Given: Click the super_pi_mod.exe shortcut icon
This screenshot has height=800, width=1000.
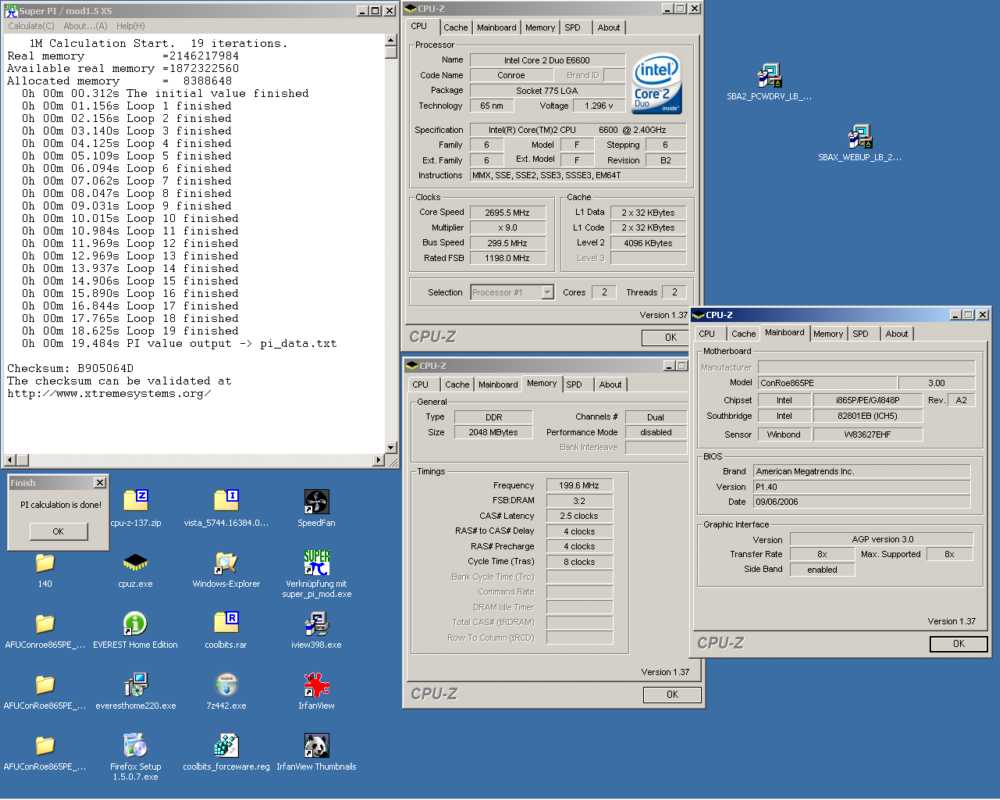Looking at the screenshot, I should click(x=316, y=563).
